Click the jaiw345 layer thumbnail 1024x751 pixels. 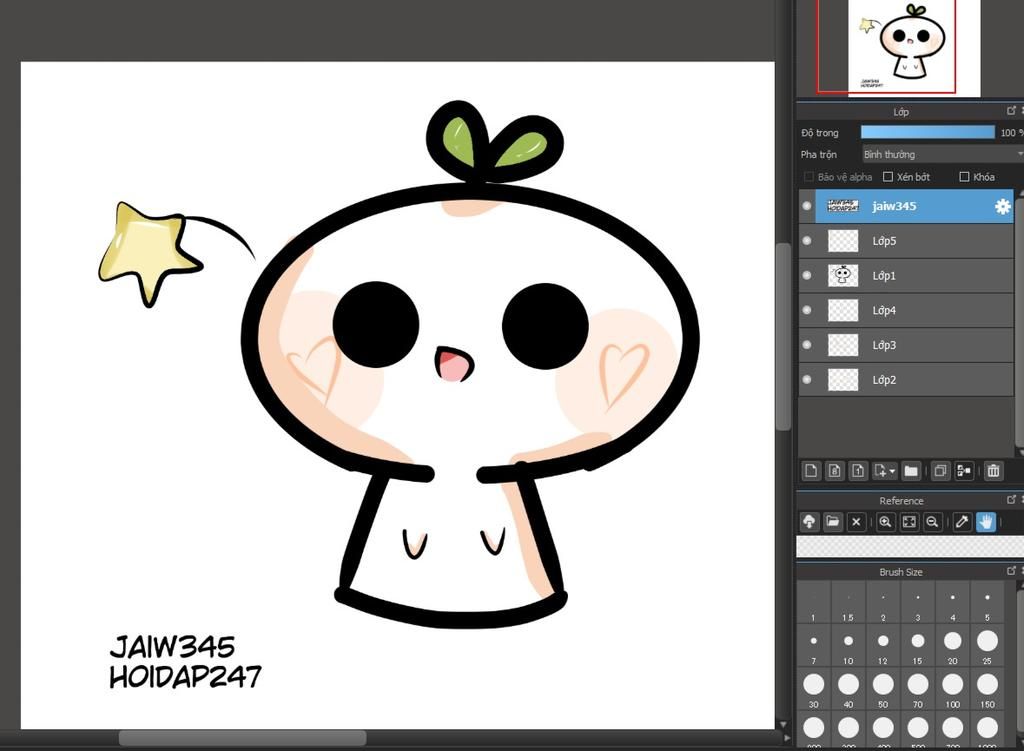(x=842, y=206)
